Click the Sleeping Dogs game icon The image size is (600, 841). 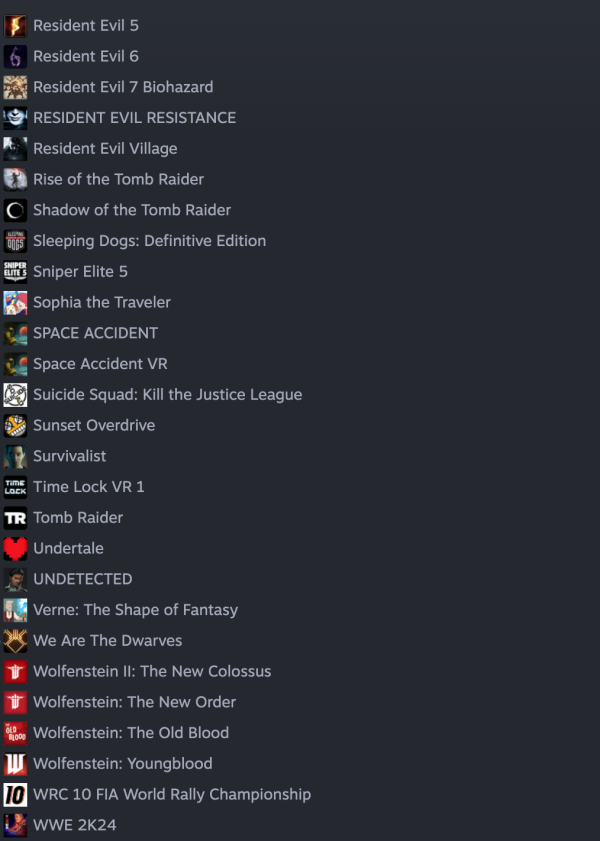(15, 241)
